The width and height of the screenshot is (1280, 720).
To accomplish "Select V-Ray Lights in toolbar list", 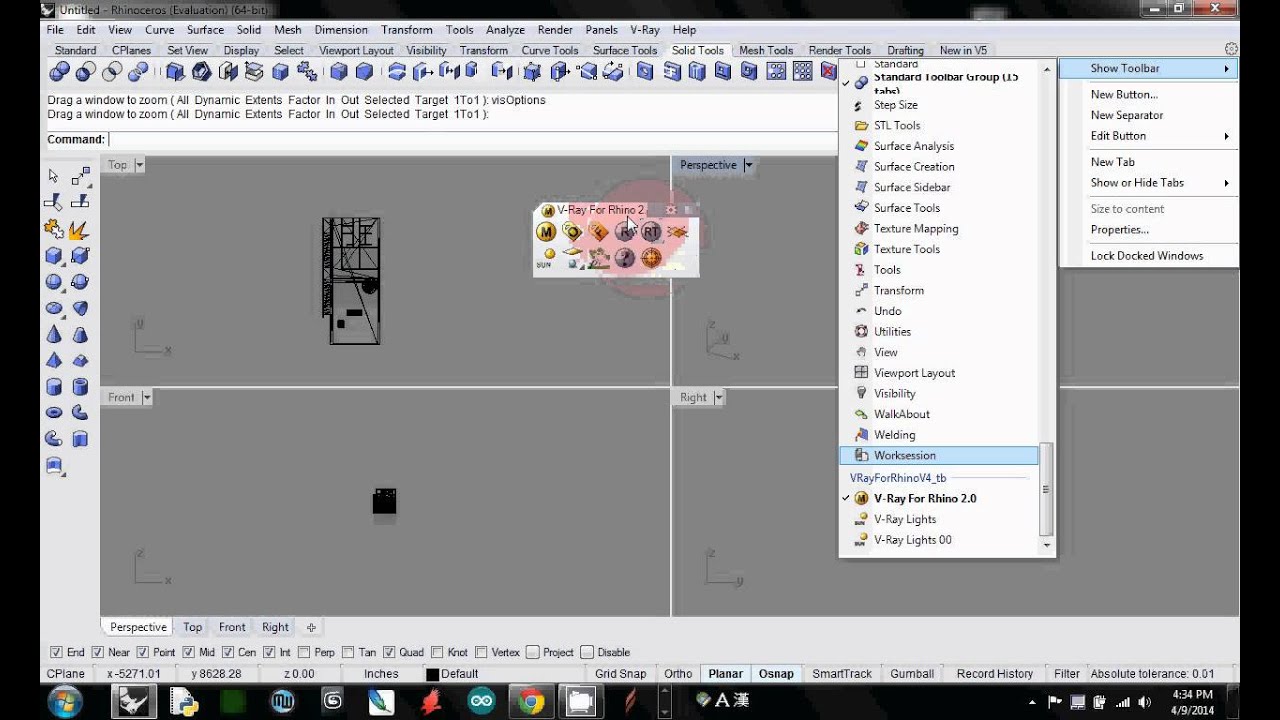I will 905,519.
